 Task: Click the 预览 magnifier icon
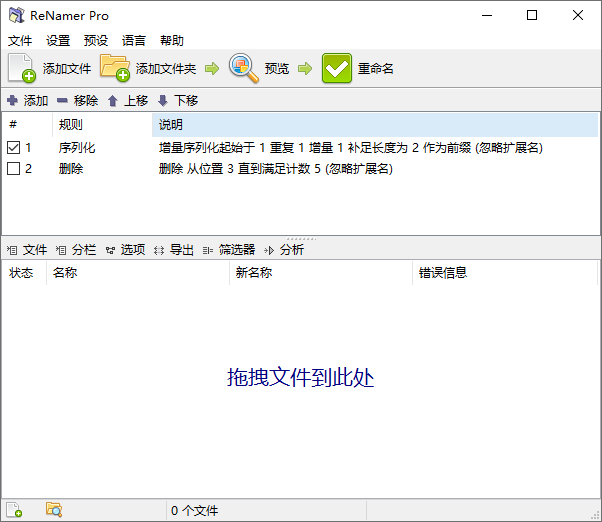coord(243,68)
